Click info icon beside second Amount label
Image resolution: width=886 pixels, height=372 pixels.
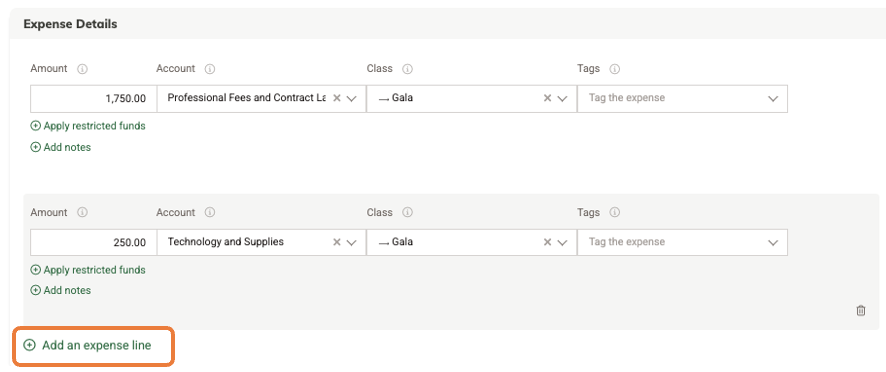tap(82, 213)
